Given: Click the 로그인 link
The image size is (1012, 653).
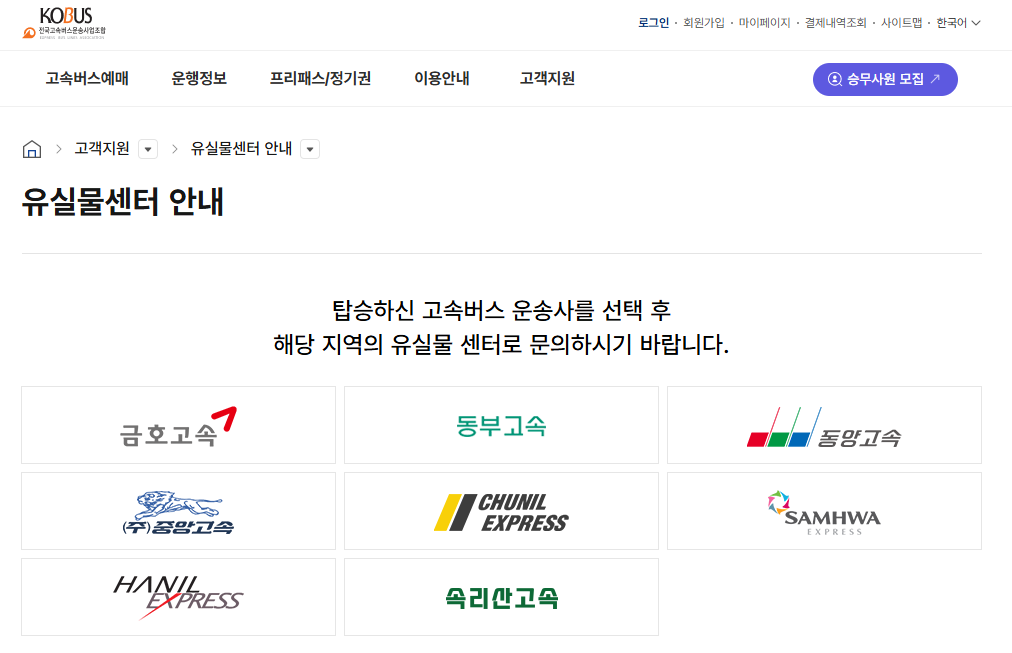Looking at the screenshot, I should click(x=653, y=21).
